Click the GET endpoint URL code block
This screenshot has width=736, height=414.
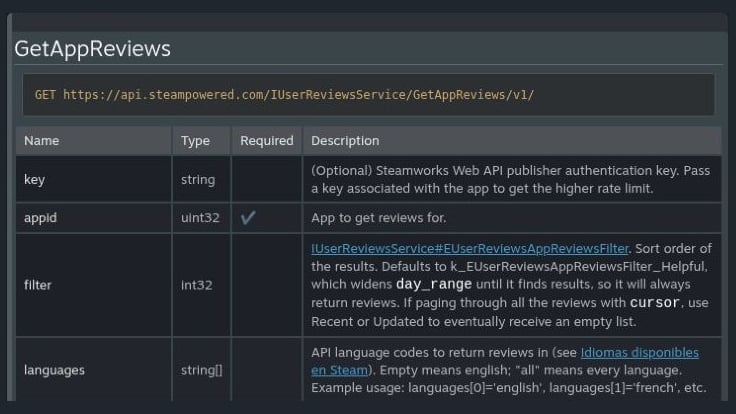click(x=368, y=95)
